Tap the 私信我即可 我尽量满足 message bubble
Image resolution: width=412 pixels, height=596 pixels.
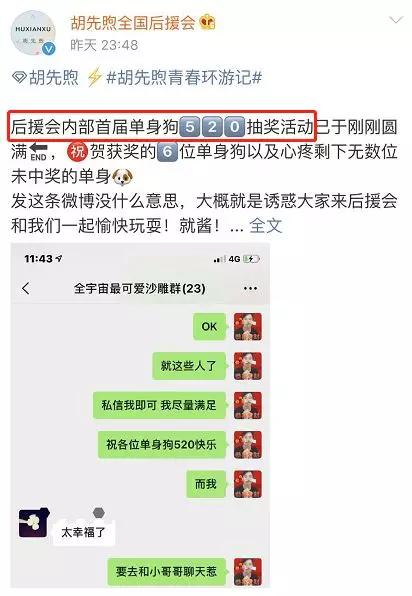[x=159, y=405]
